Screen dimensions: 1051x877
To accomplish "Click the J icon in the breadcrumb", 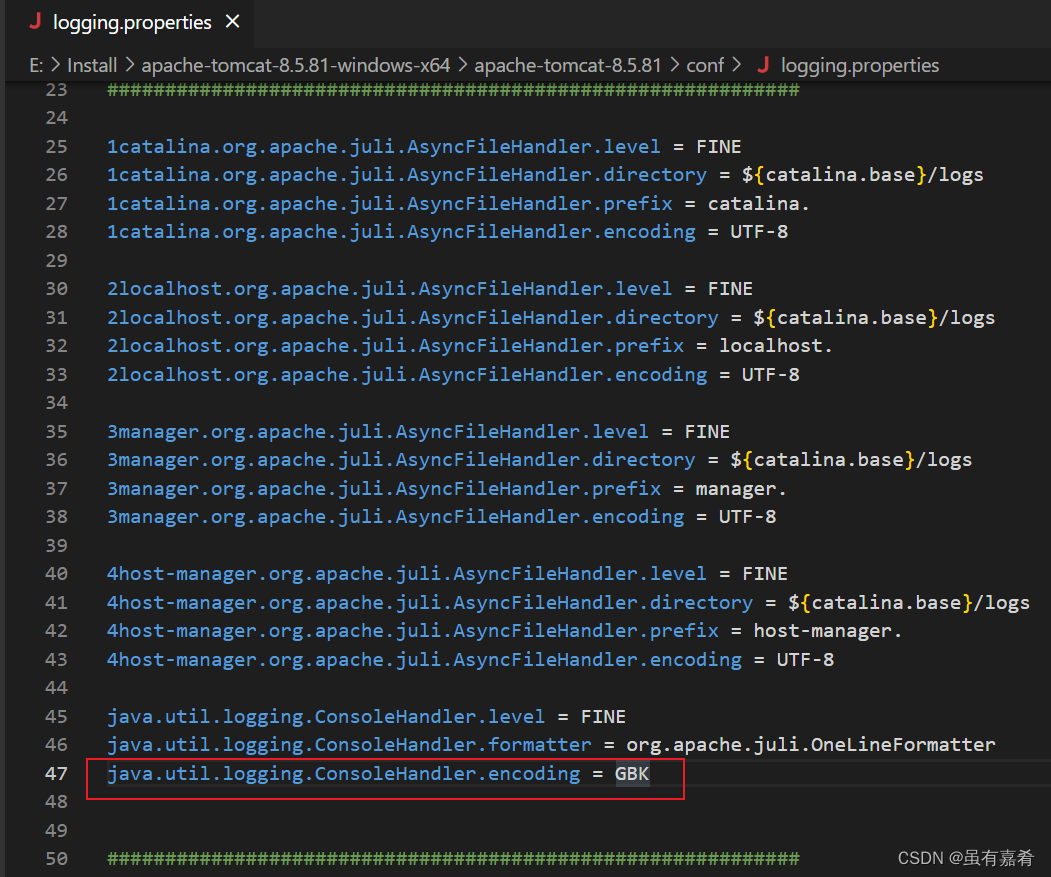I will pyautogui.click(x=764, y=65).
